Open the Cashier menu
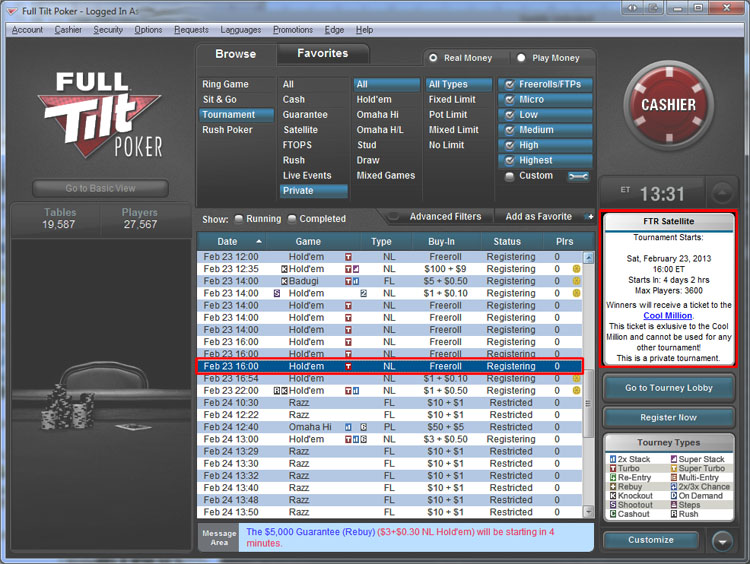 coord(68,30)
